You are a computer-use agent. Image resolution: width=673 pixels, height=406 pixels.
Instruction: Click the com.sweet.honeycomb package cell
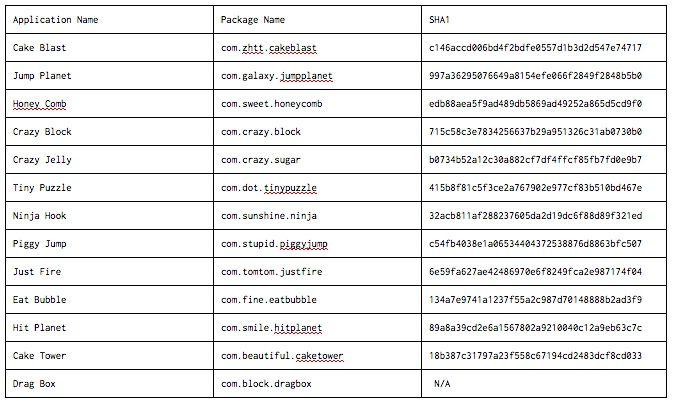point(318,104)
